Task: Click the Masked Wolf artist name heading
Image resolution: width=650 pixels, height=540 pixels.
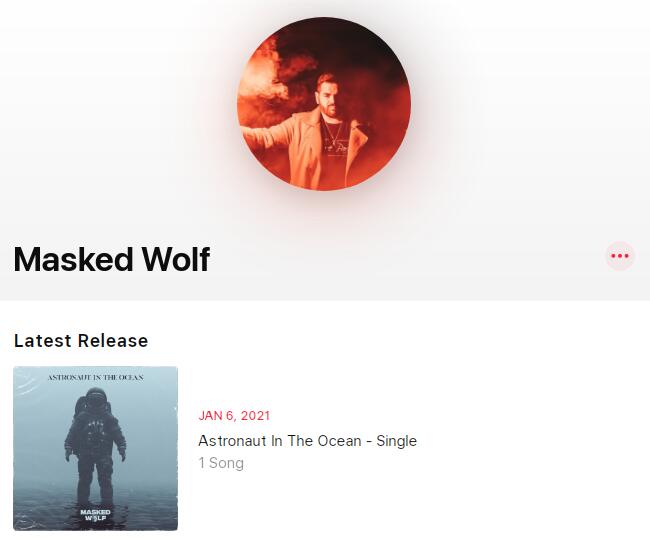Action: 112,259
